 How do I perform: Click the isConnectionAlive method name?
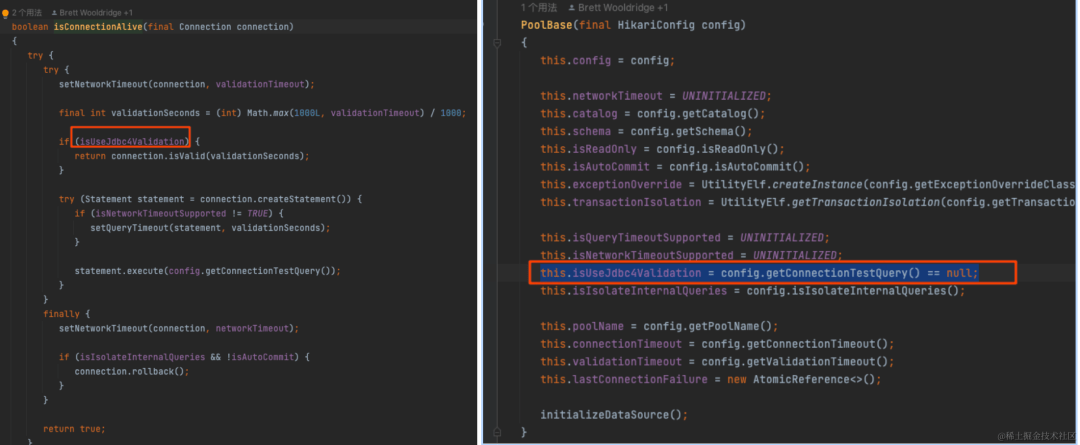coord(97,26)
